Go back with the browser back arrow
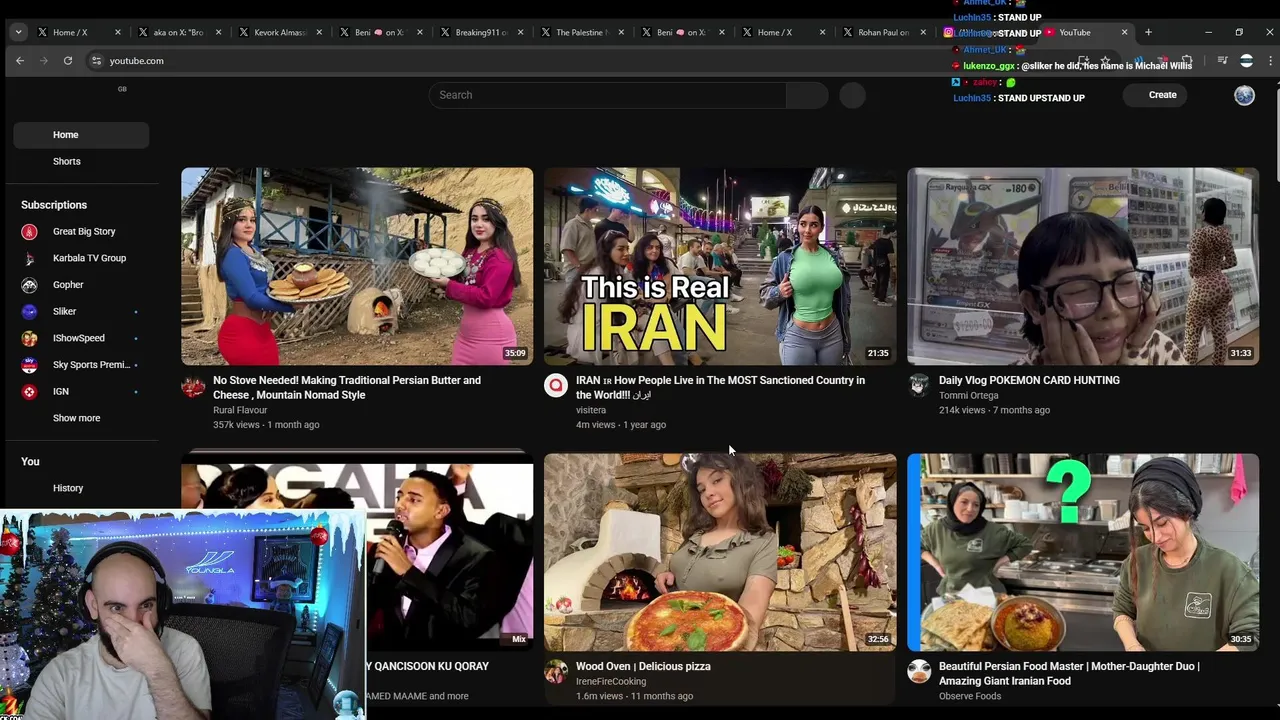Screen dimensions: 1280x720 pyautogui.click(x=20, y=61)
